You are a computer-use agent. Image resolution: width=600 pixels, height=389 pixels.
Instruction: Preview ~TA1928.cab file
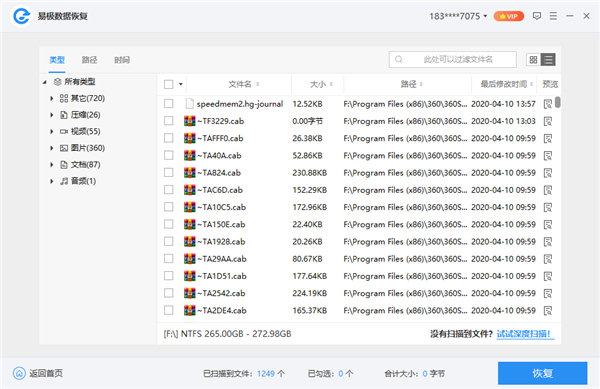[x=548, y=242]
